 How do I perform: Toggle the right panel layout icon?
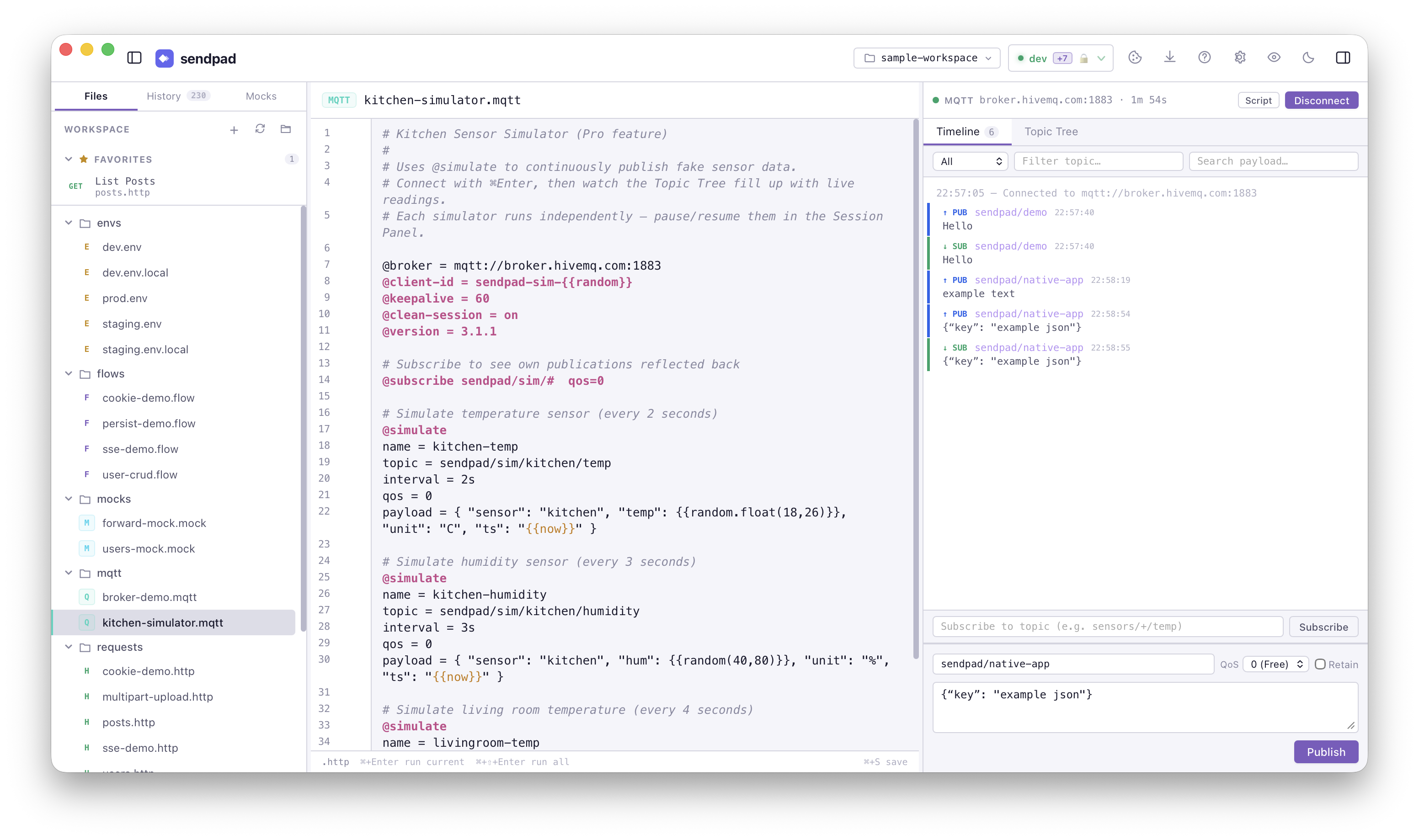click(x=1343, y=57)
